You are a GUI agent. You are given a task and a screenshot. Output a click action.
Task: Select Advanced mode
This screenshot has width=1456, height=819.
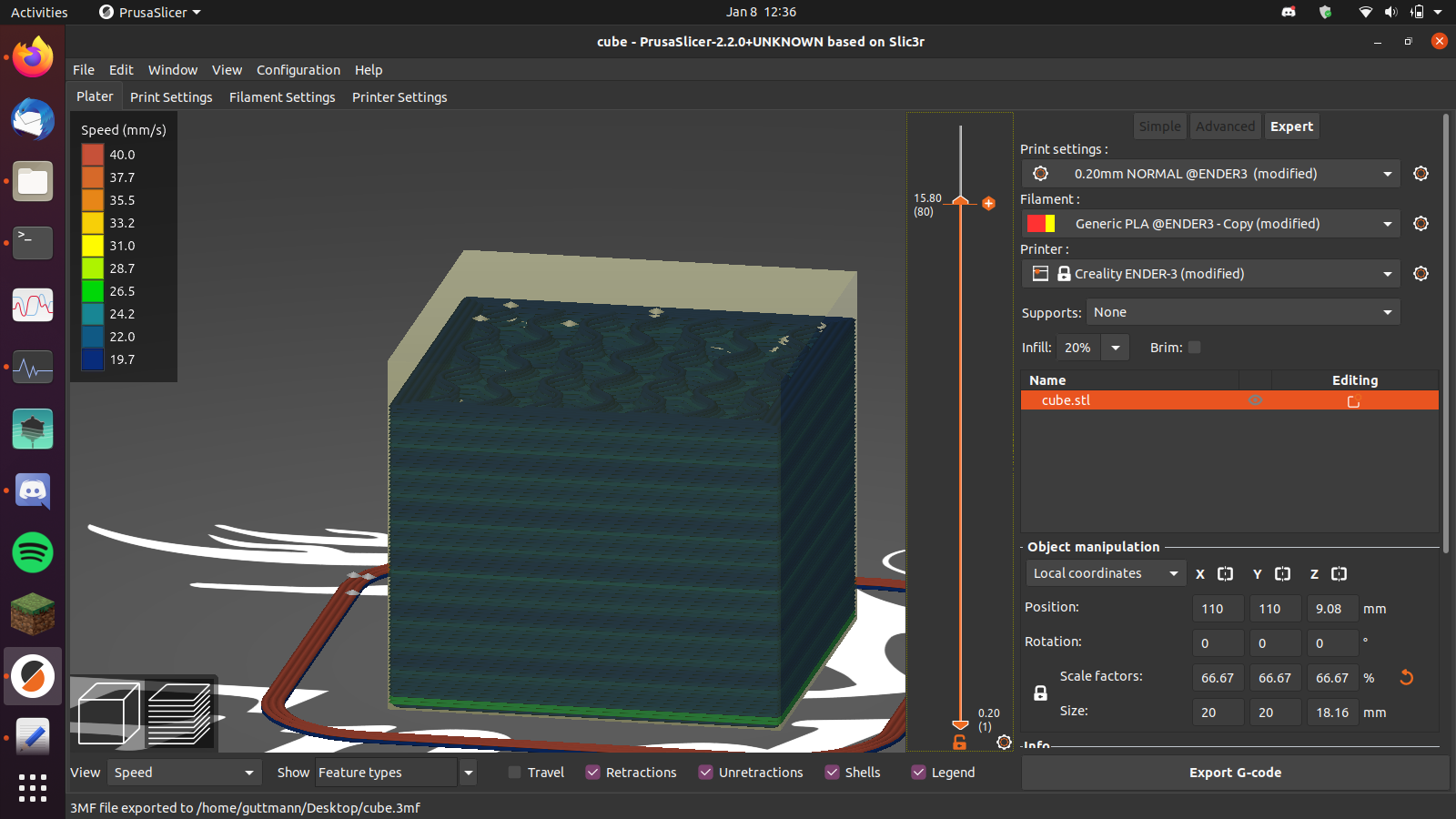click(1225, 126)
